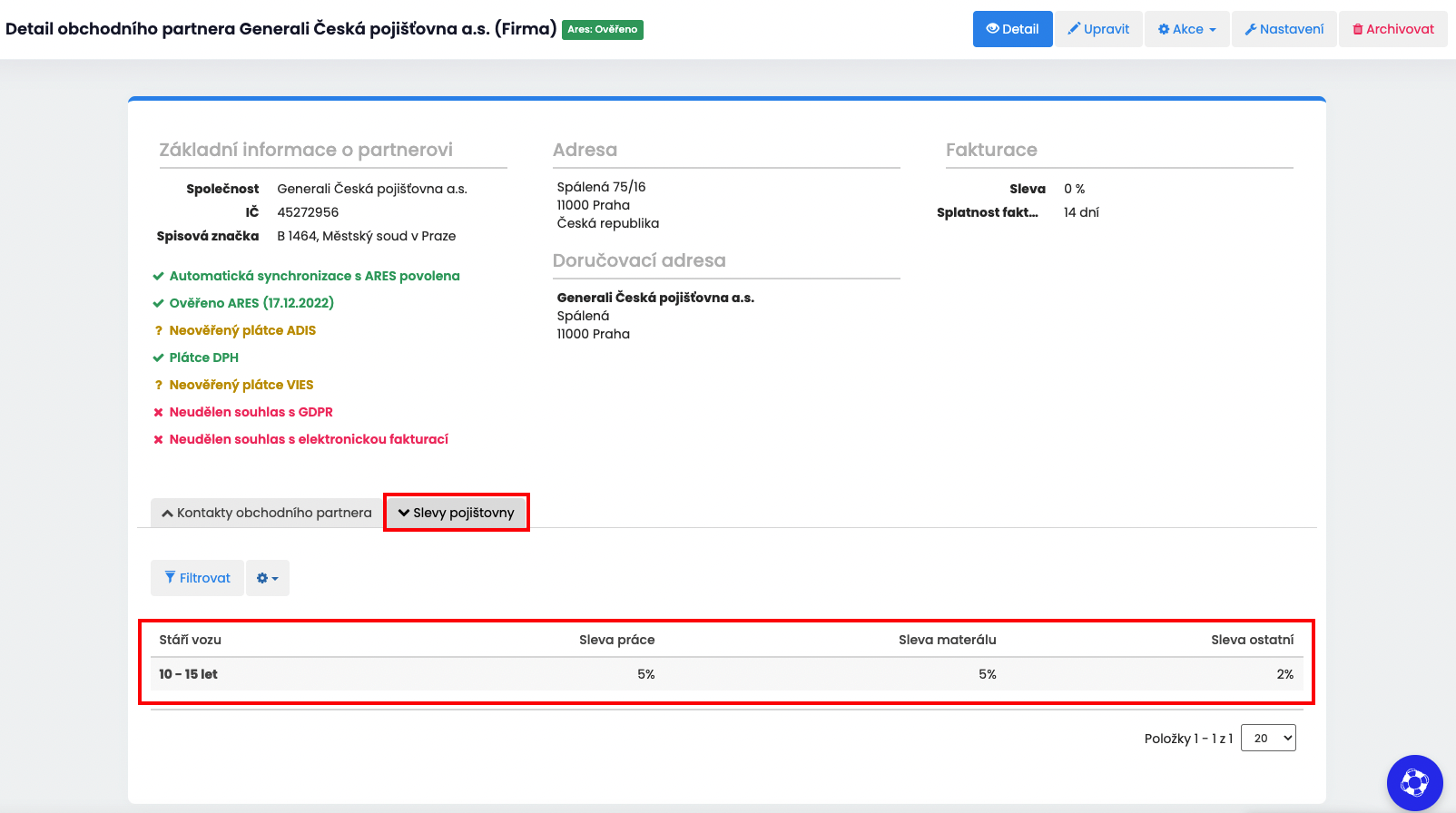This screenshot has width=1456, height=813.
Task: Click the check icon beside Ověřeno ARES
Action: point(158,303)
